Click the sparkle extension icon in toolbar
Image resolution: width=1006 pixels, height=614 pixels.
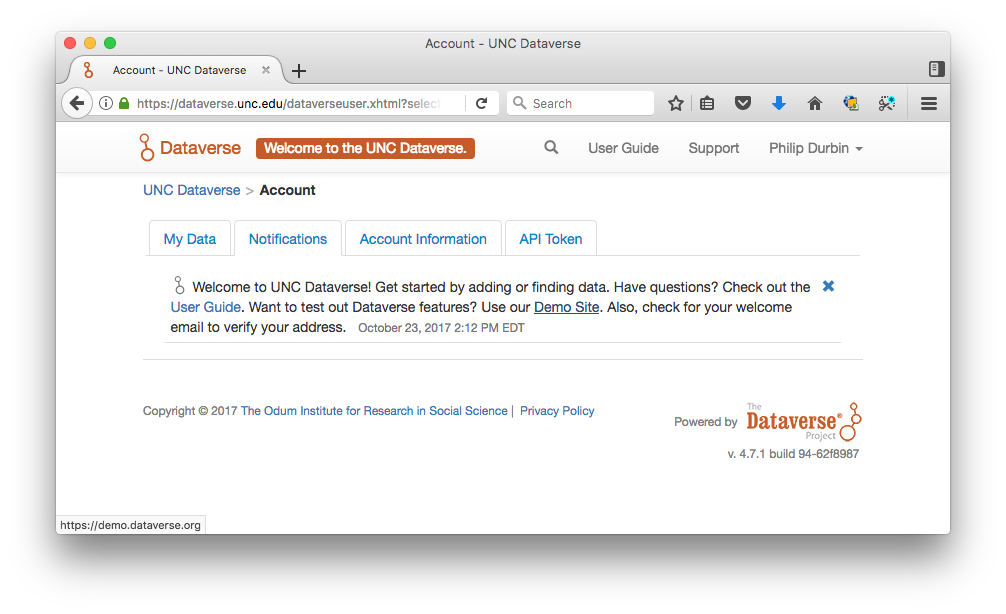[887, 103]
